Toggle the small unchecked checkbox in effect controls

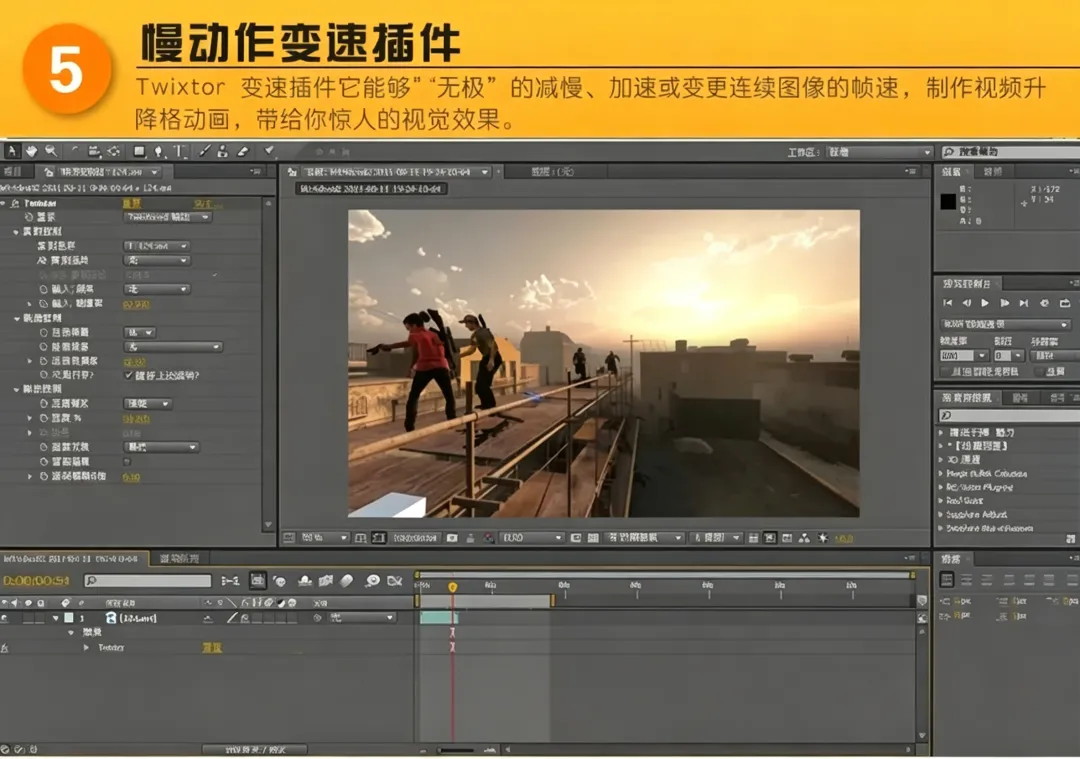coord(127,461)
